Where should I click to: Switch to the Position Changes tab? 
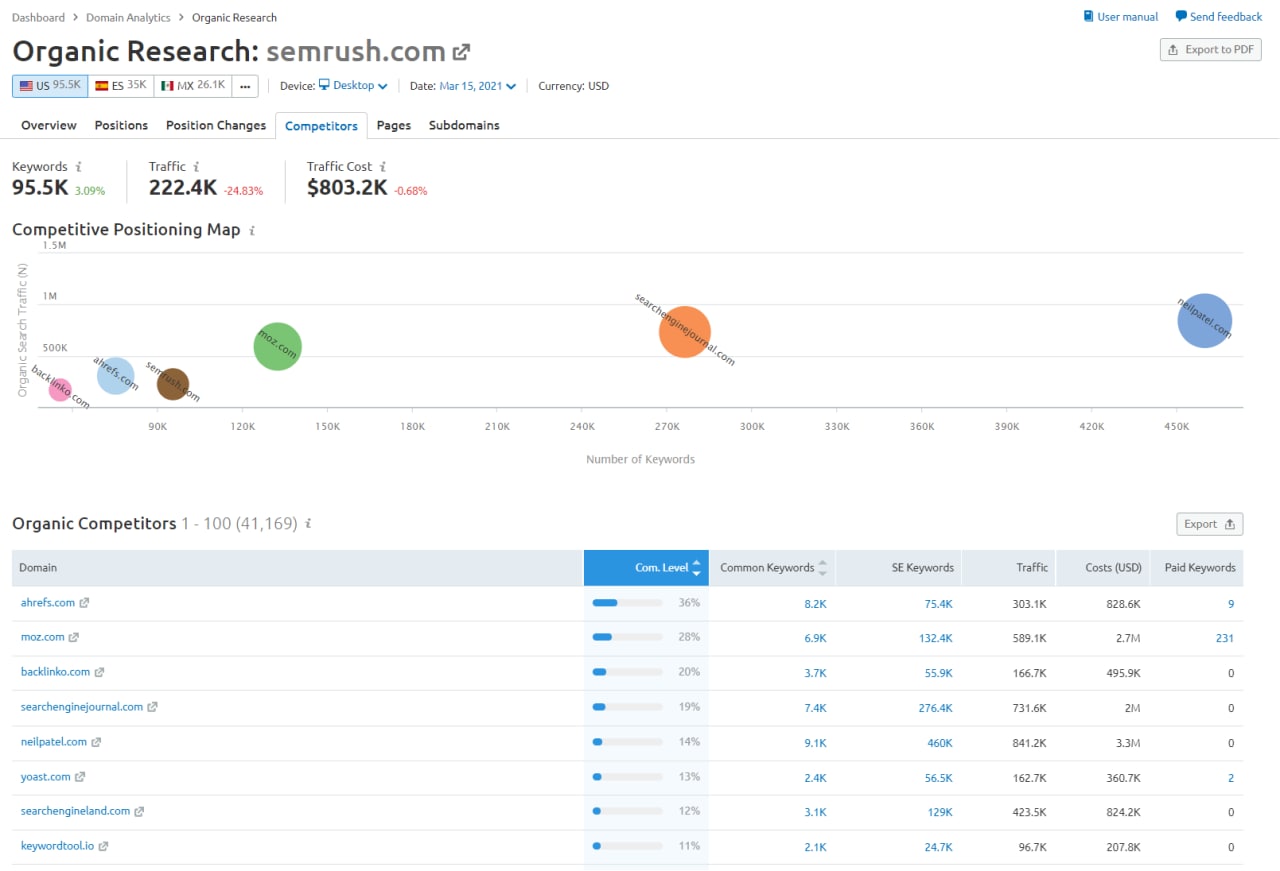(216, 125)
